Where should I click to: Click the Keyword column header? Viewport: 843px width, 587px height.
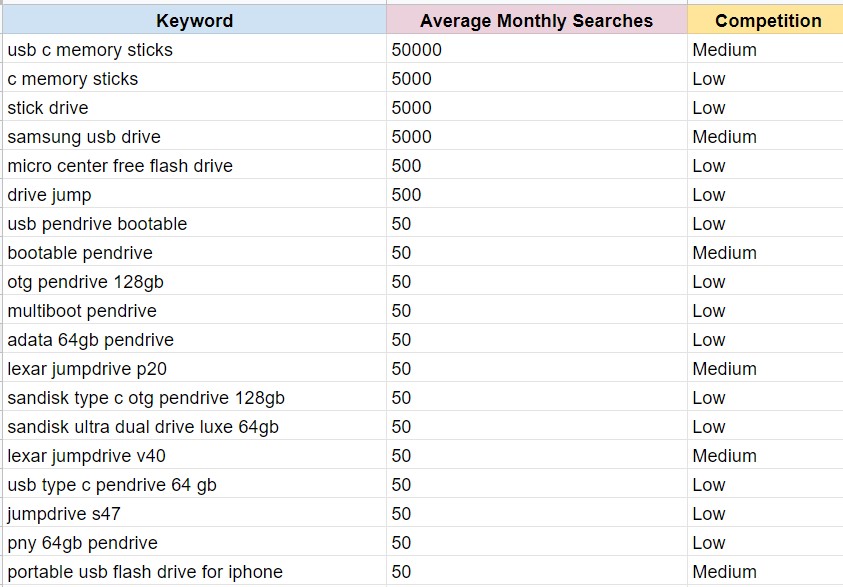coord(194,20)
